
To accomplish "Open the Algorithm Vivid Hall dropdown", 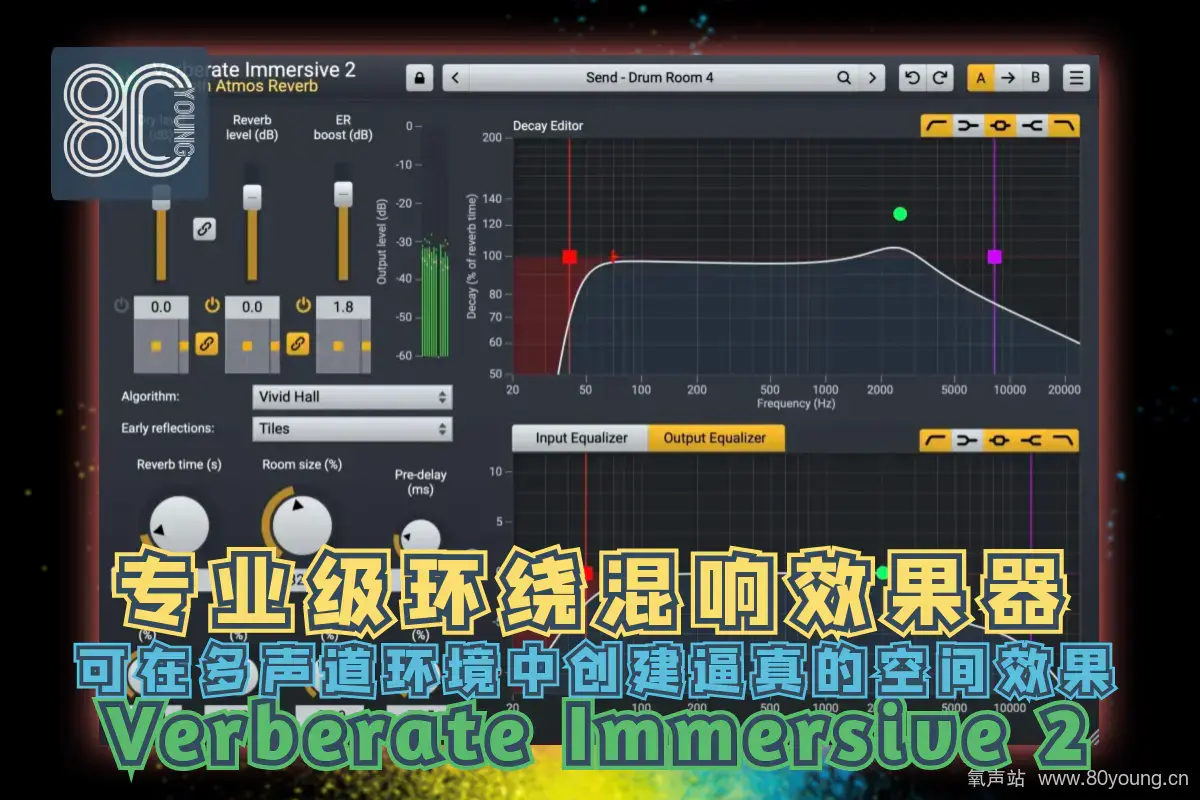I will [352, 397].
